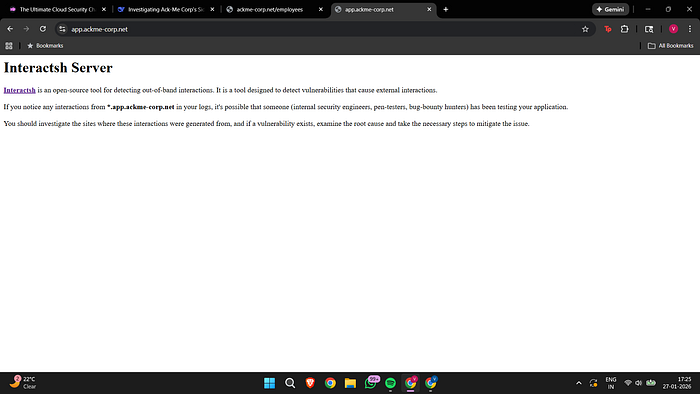Close The Ultimate Cloud Security tab
Screen dimensions: 700x394
click(x=104, y=9)
